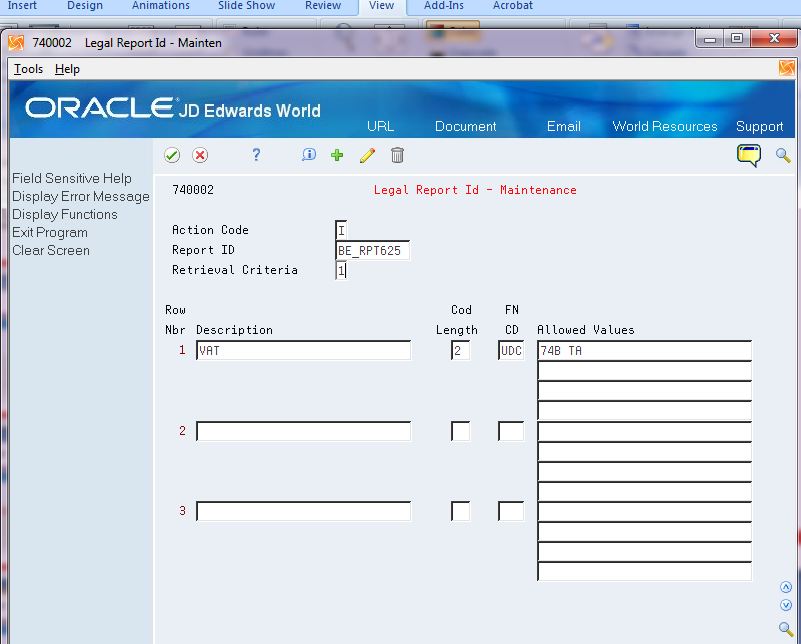The width and height of the screenshot is (801, 644).
Task: Click Display Functions in sidebar
Action: pyautogui.click(x=65, y=214)
